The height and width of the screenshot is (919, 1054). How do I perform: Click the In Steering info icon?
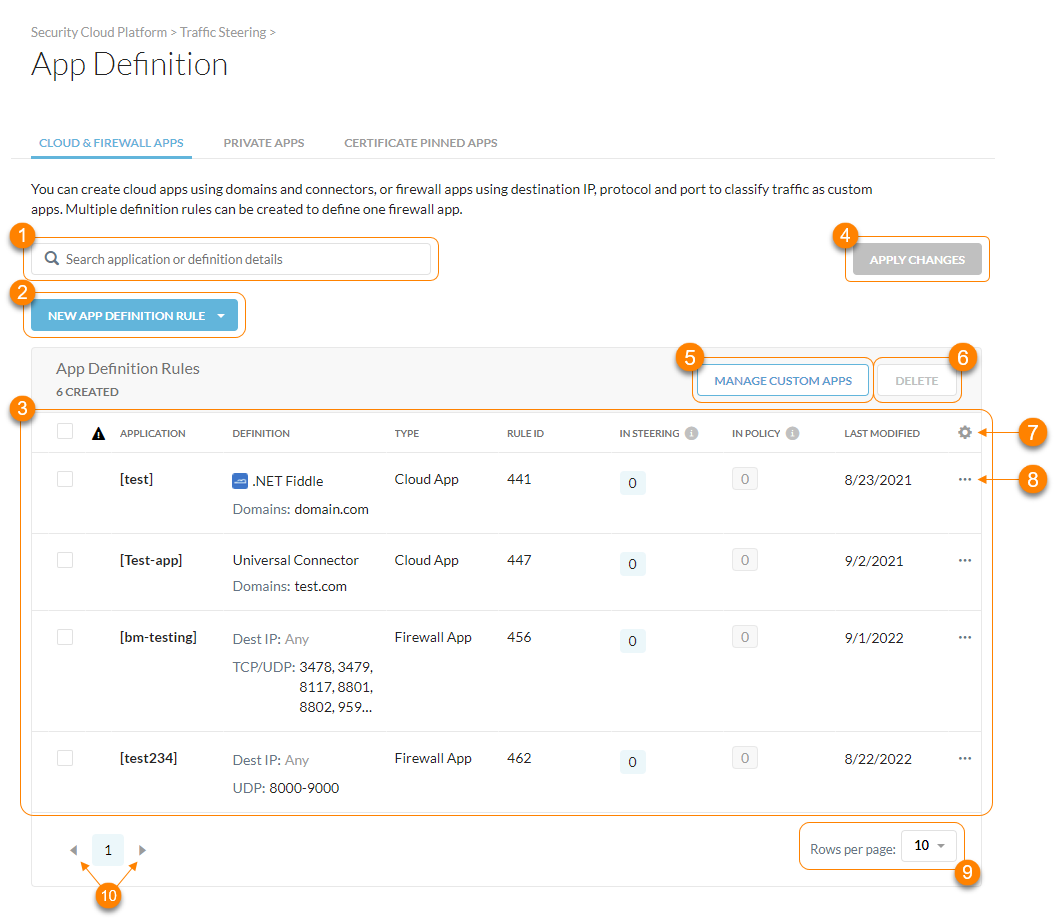point(691,434)
